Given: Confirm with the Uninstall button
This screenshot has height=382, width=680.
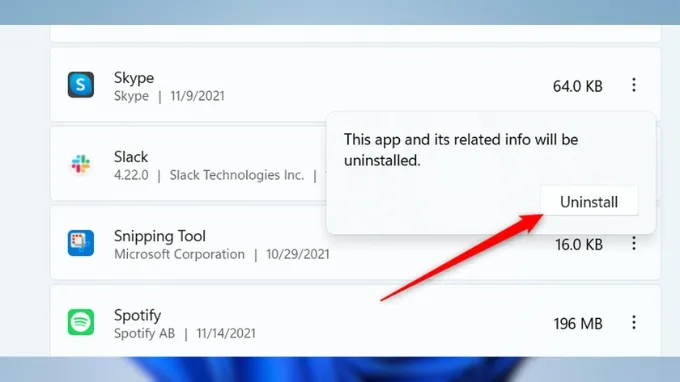Looking at the screenshot, I should click(x=589, y=201).
